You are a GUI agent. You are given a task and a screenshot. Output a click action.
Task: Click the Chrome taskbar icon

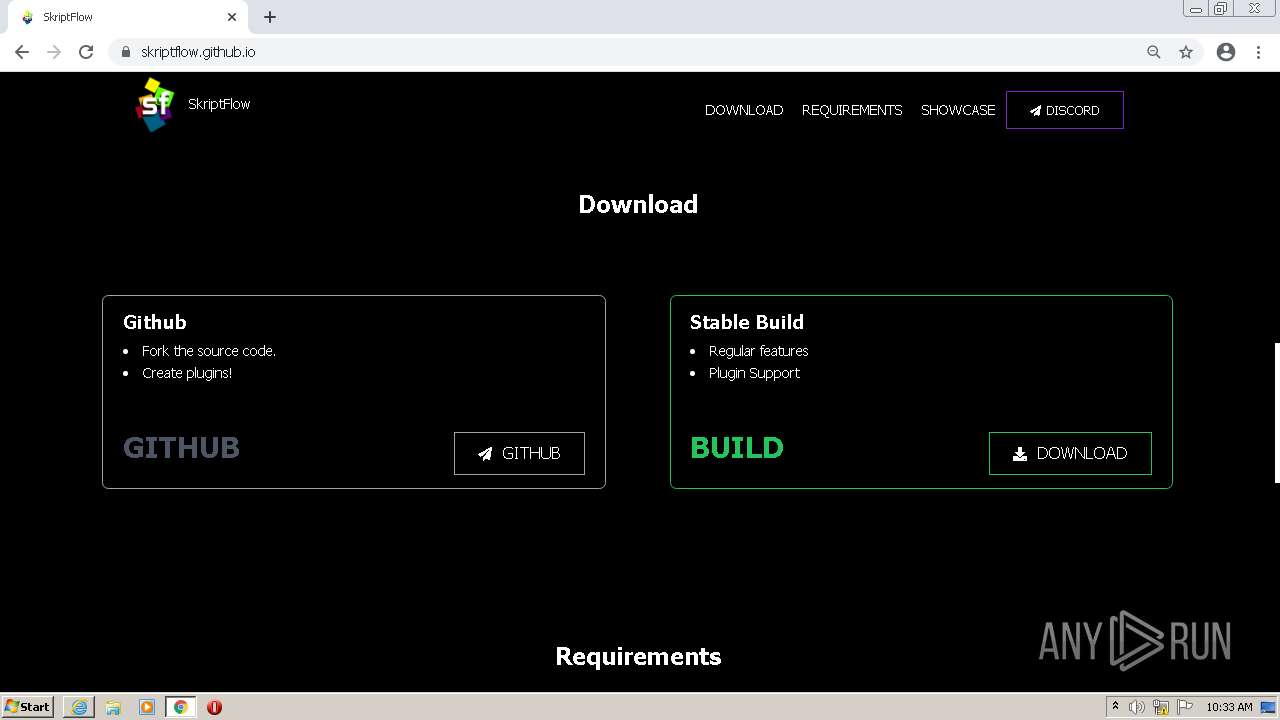click(180, 707)
